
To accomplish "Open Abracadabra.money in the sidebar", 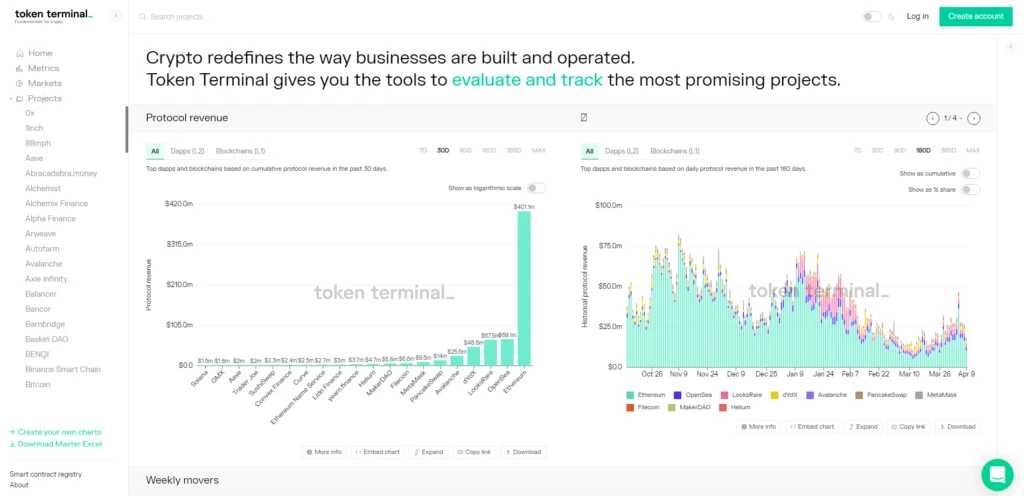I will click(x=61, y=174).
